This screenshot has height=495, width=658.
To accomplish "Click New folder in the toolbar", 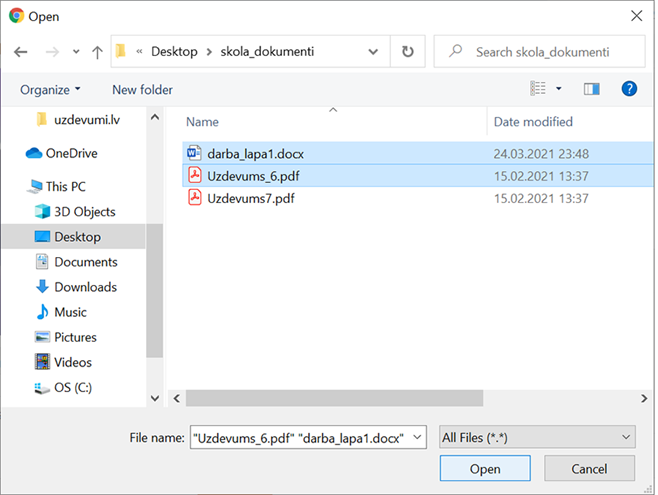I will tap(142, 90).
